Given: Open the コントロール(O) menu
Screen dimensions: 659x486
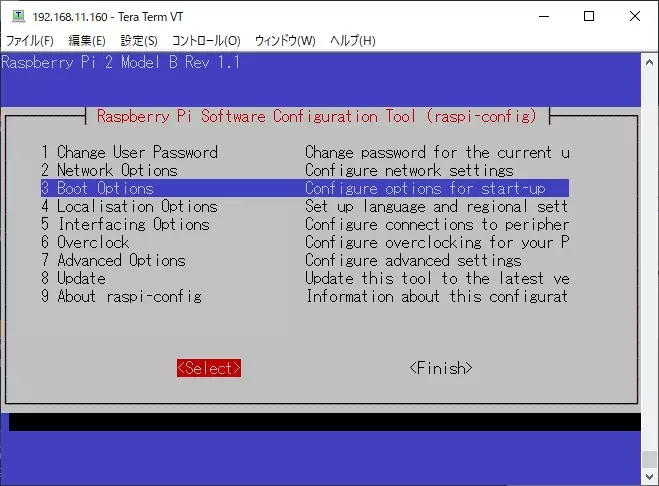Looking at the screenshot, I should point(206,40).
